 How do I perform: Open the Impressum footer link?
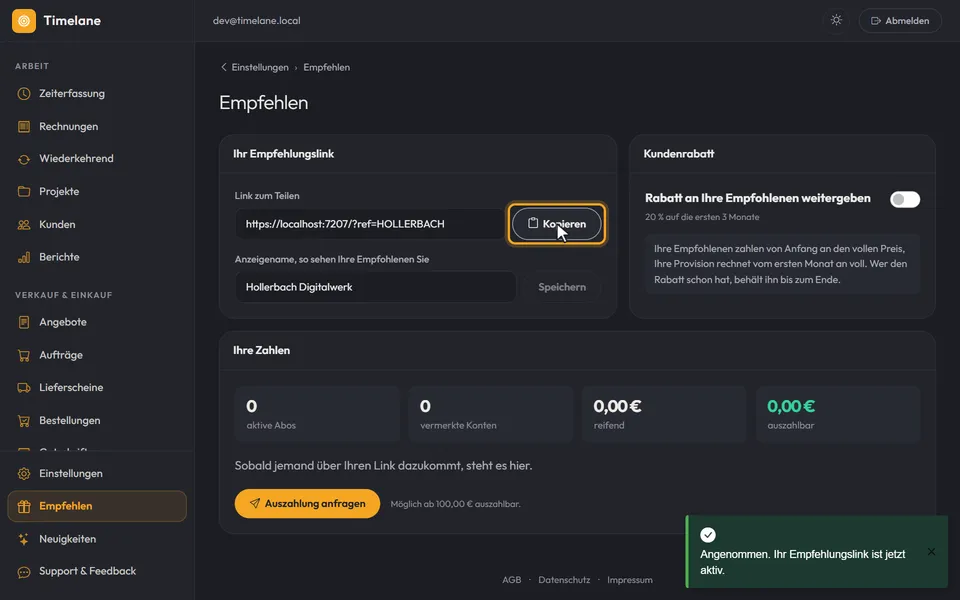click(630, 580)
